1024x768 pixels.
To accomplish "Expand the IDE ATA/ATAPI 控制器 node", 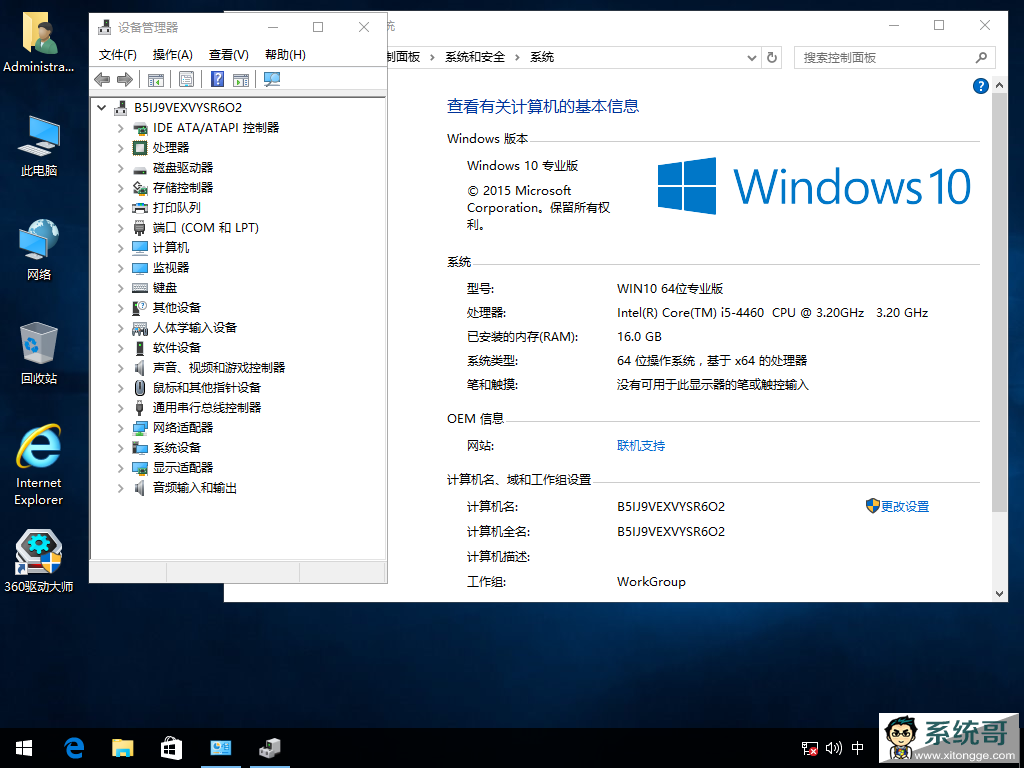I will (120, 128).
